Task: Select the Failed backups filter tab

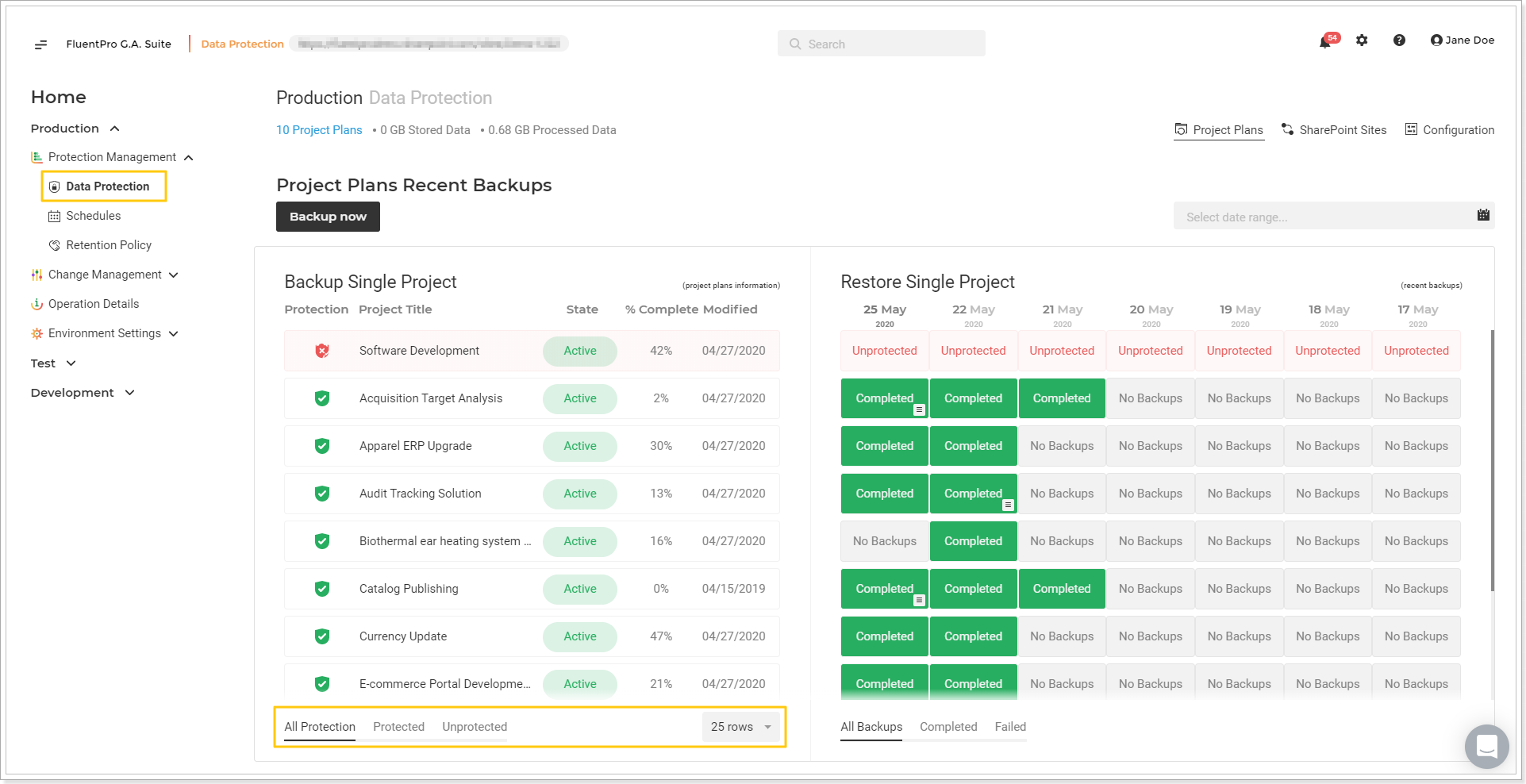Action: point(1010,727)
